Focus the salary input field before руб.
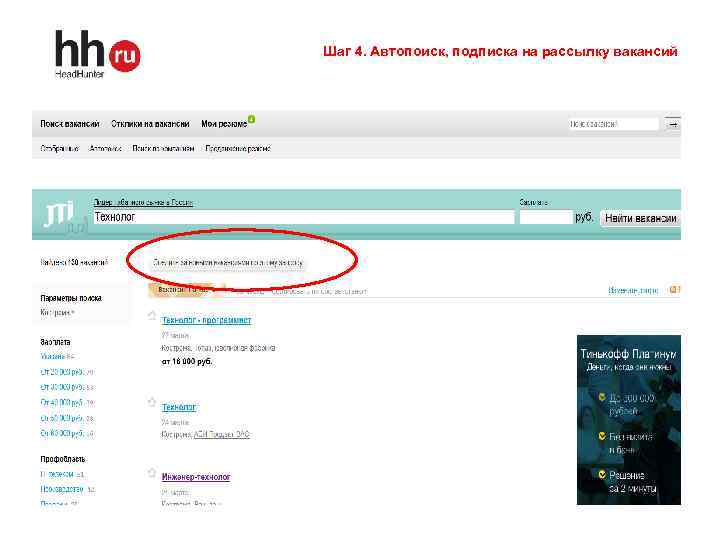 pos(546,217)
